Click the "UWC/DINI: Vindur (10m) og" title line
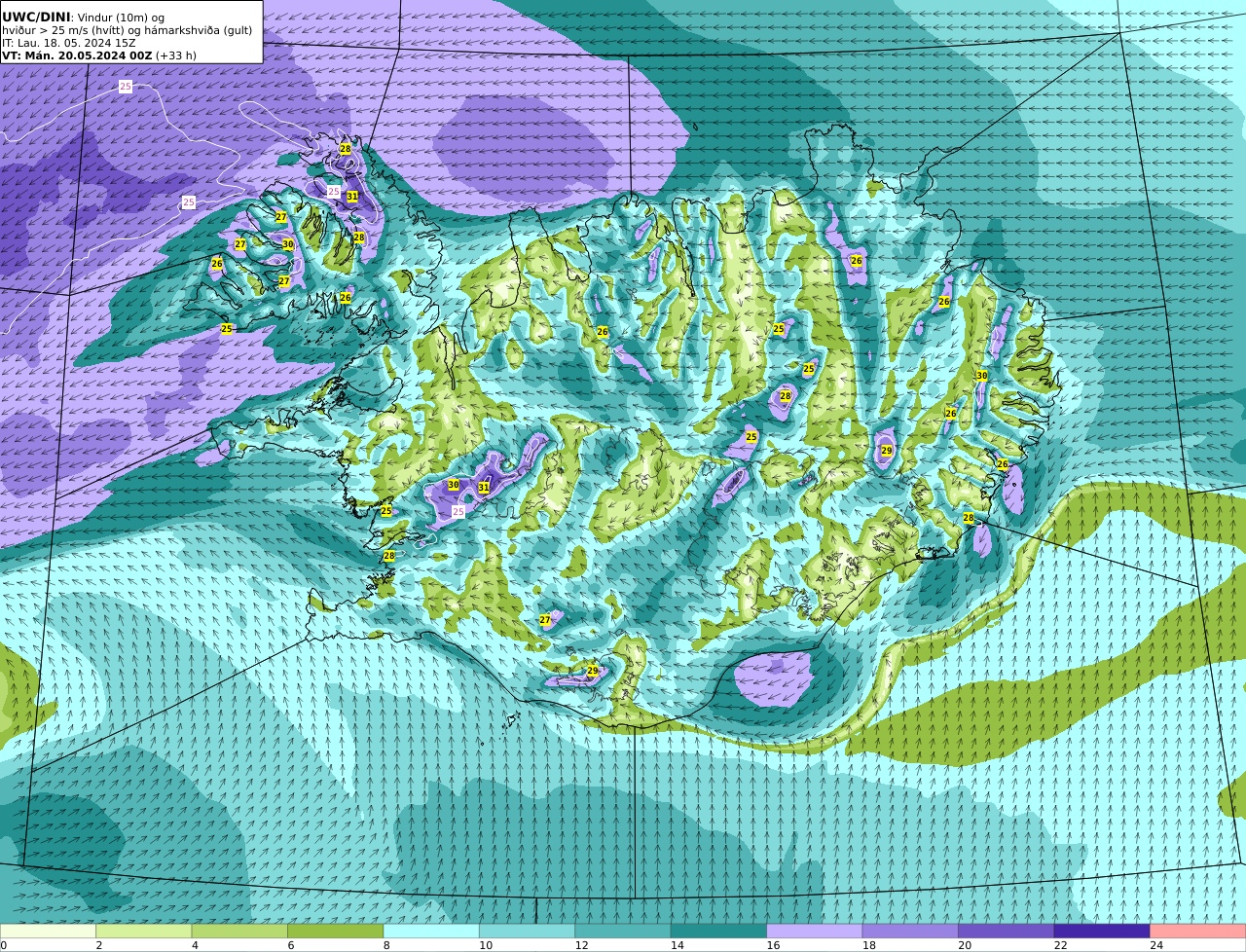Viewport: 1246px width, 952px height. click(84, 18)
